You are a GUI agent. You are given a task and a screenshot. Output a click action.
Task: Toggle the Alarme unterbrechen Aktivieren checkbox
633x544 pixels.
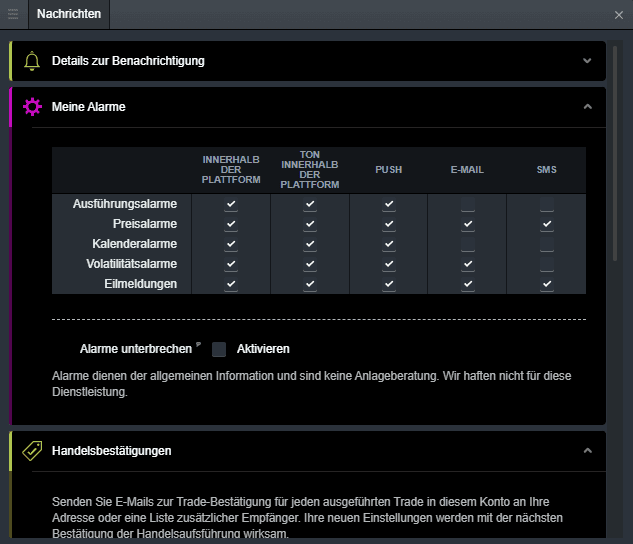click(x=219, y=349)
